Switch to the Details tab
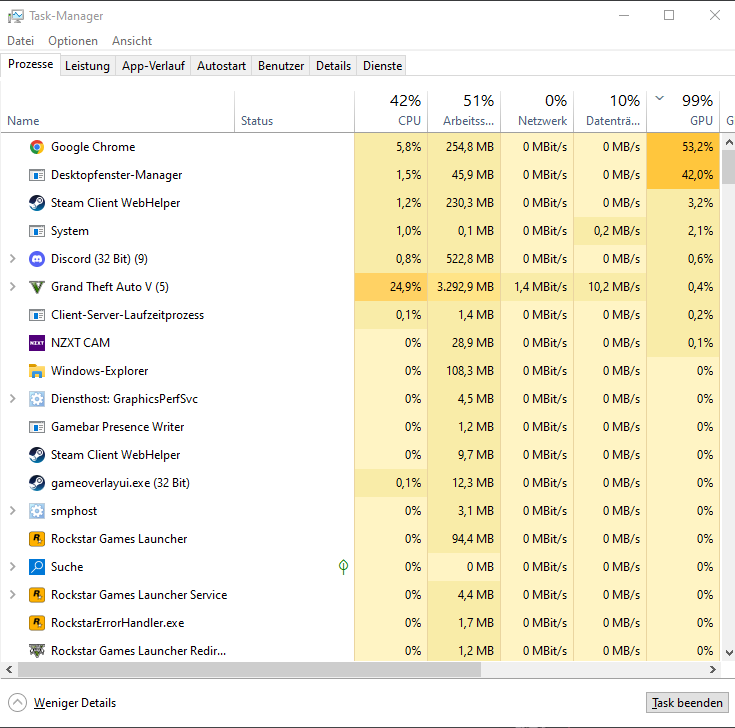 333,66
